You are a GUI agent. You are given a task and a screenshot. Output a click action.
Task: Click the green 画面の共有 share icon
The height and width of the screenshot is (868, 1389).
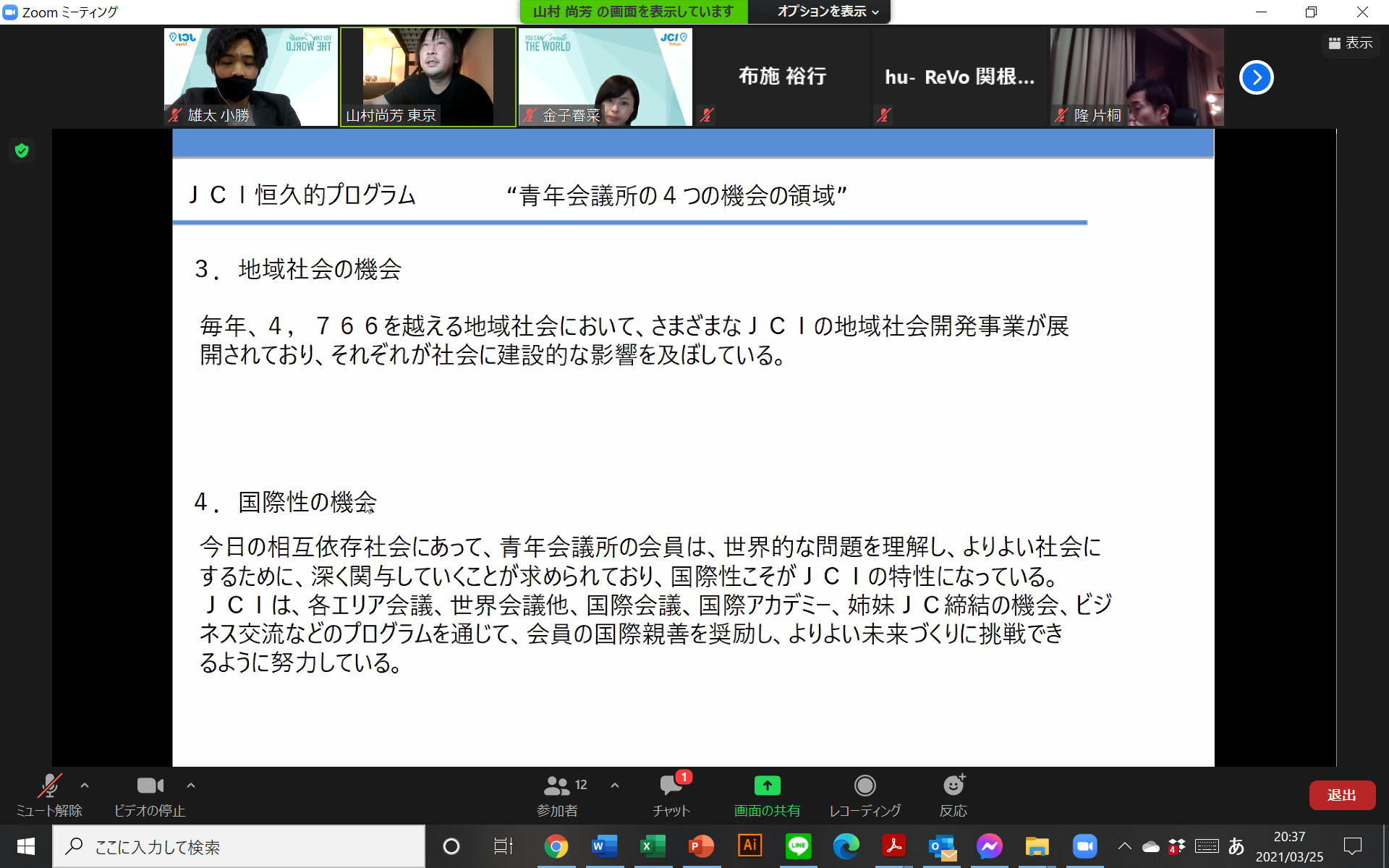pos(767,786)
